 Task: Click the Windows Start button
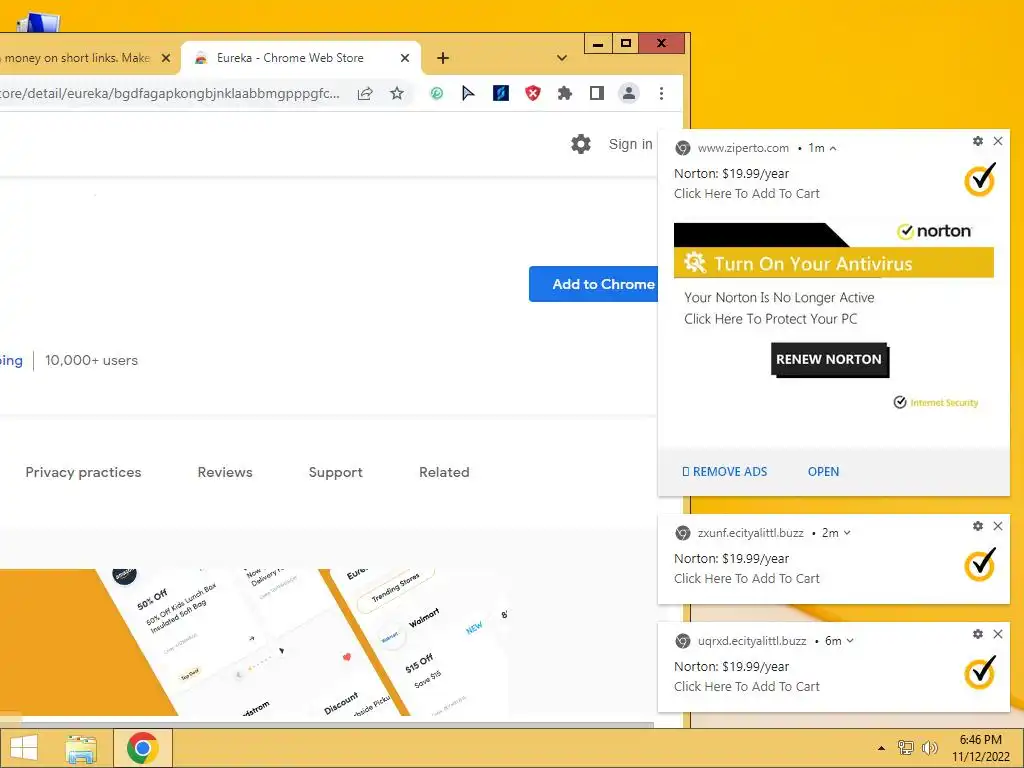click(x=24, y=748)
